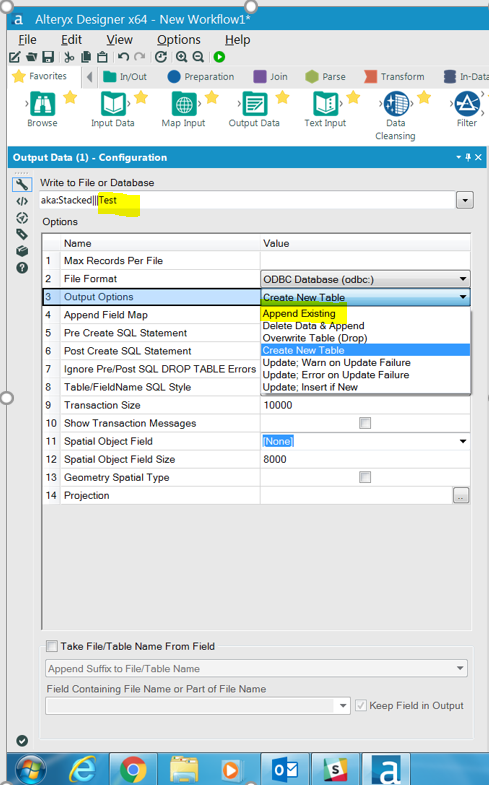Switch to the Join tool category
Screen dimensions: 489x785
coord(270,77)
